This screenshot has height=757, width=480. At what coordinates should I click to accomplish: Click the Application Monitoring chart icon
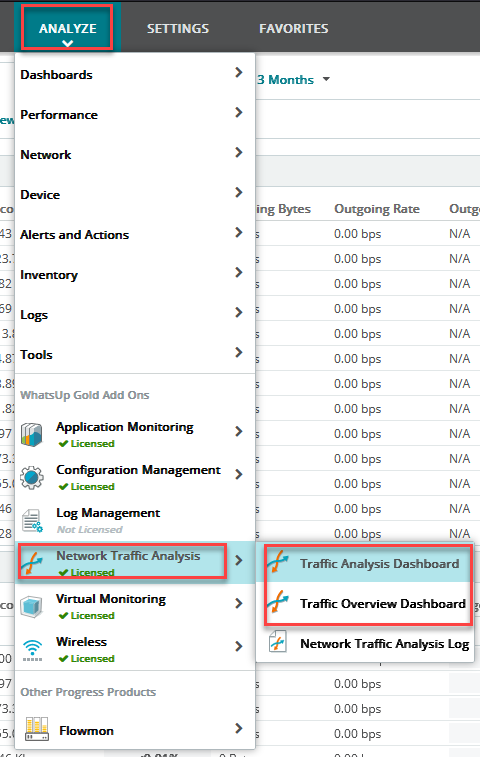[x=32, y=435]
